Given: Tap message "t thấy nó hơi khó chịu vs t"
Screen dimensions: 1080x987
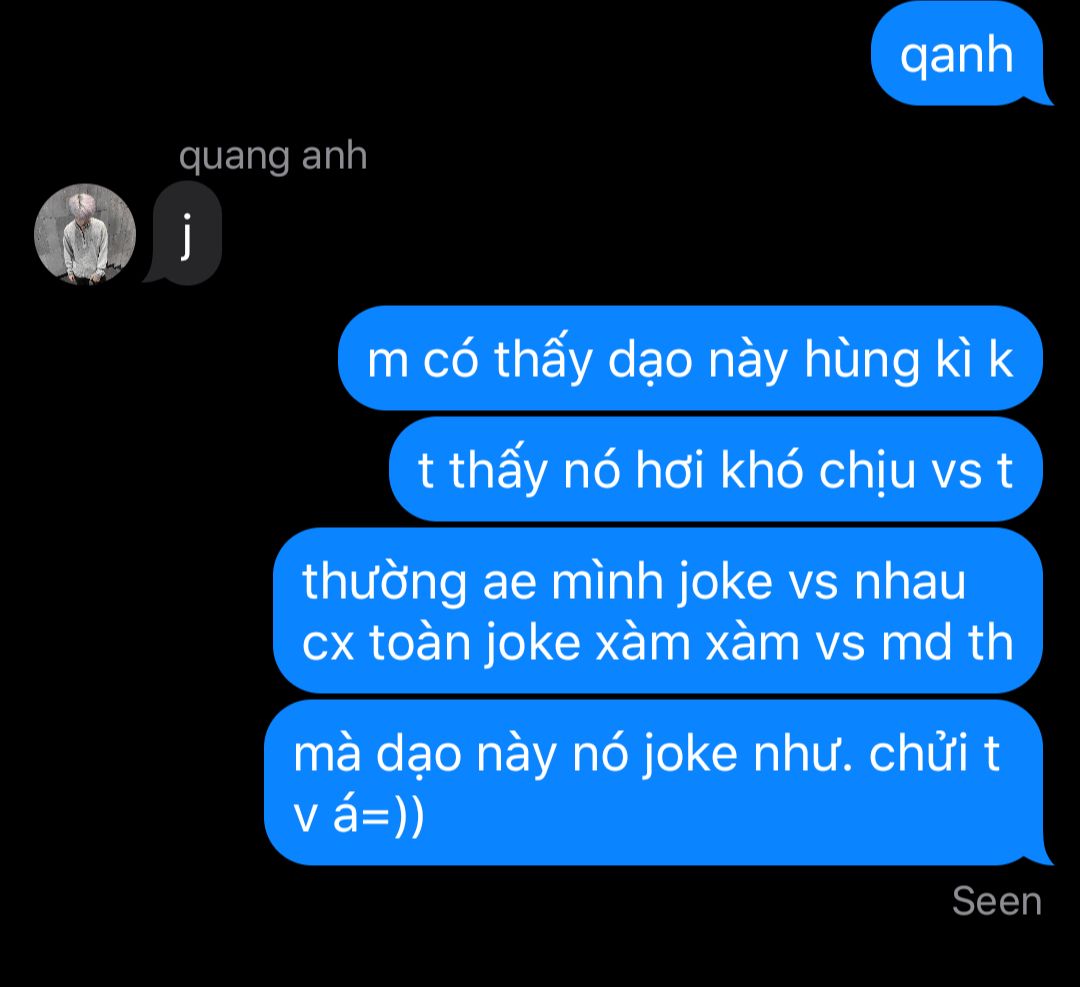Looking at the screenshot, I should [x=716, y=469].
